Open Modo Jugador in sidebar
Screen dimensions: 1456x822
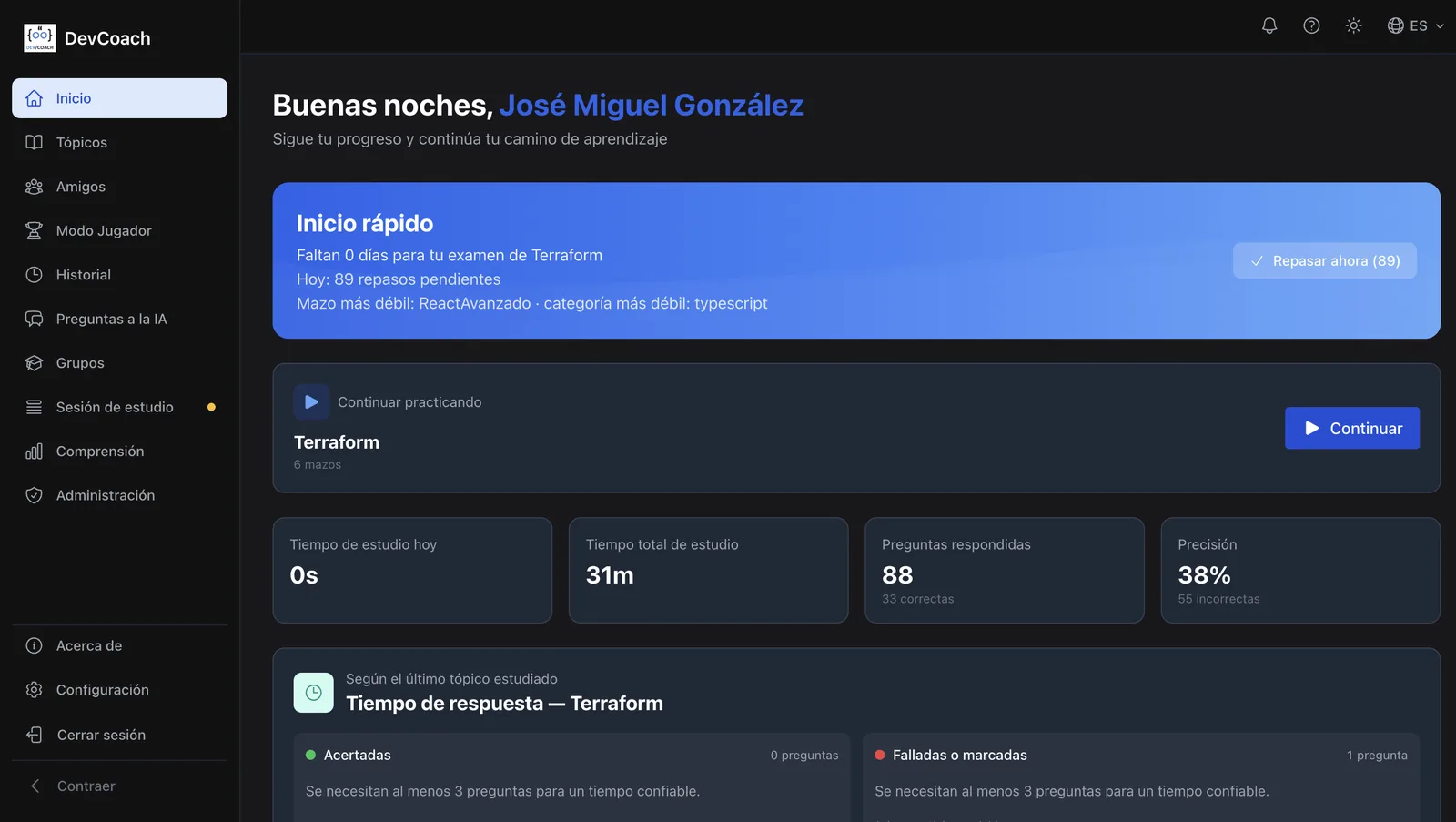click(119, 230)
